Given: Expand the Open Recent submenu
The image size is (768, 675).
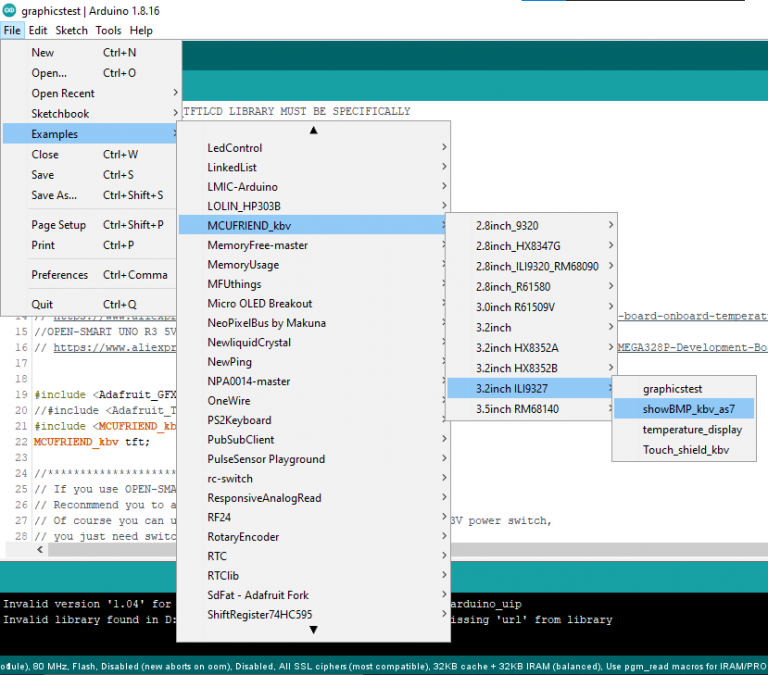Looking at the screenshot, I should (63, 94).
